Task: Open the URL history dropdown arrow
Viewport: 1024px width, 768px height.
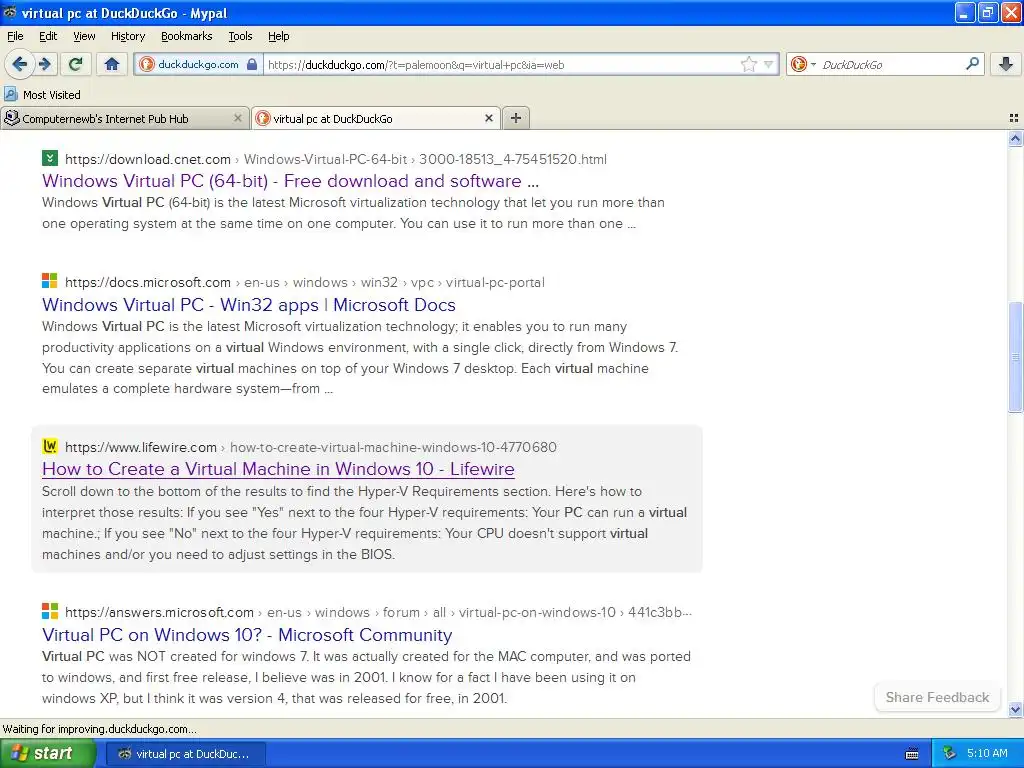Action: (769, 64)
